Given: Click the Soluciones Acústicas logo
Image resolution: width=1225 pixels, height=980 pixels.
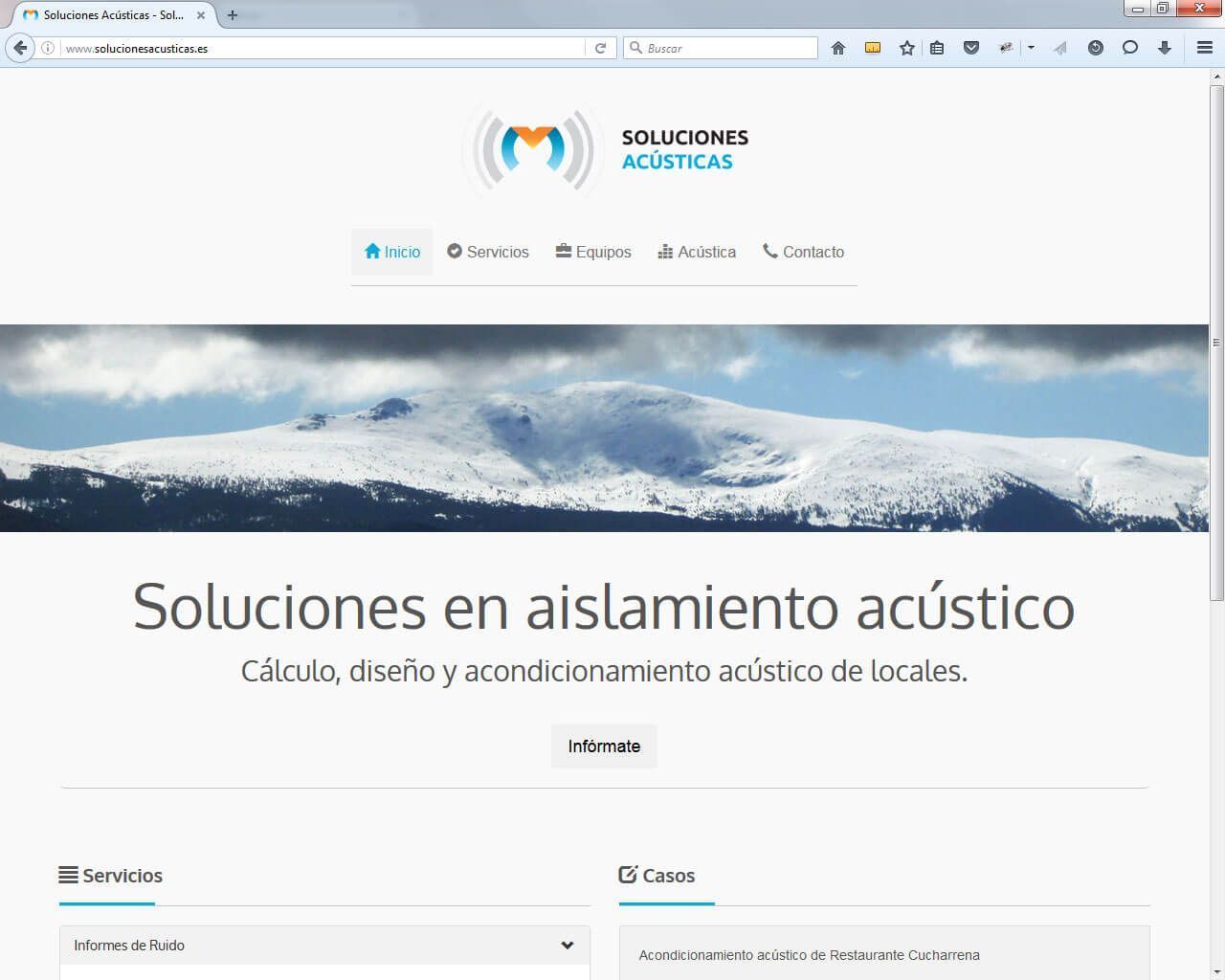Looking at the screenshot, I should 605,149.
